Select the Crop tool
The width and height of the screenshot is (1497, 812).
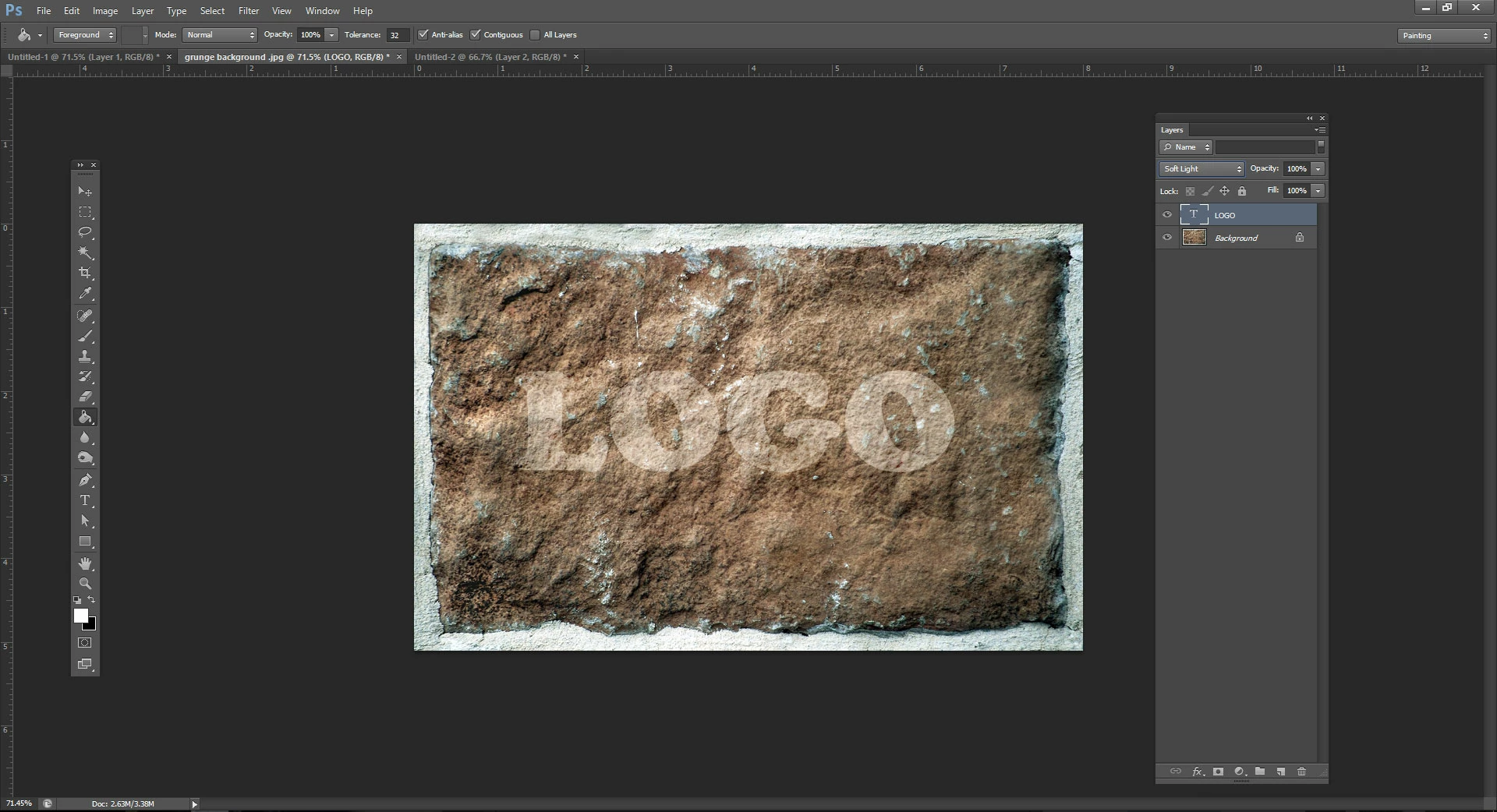(x=85, y=273)
